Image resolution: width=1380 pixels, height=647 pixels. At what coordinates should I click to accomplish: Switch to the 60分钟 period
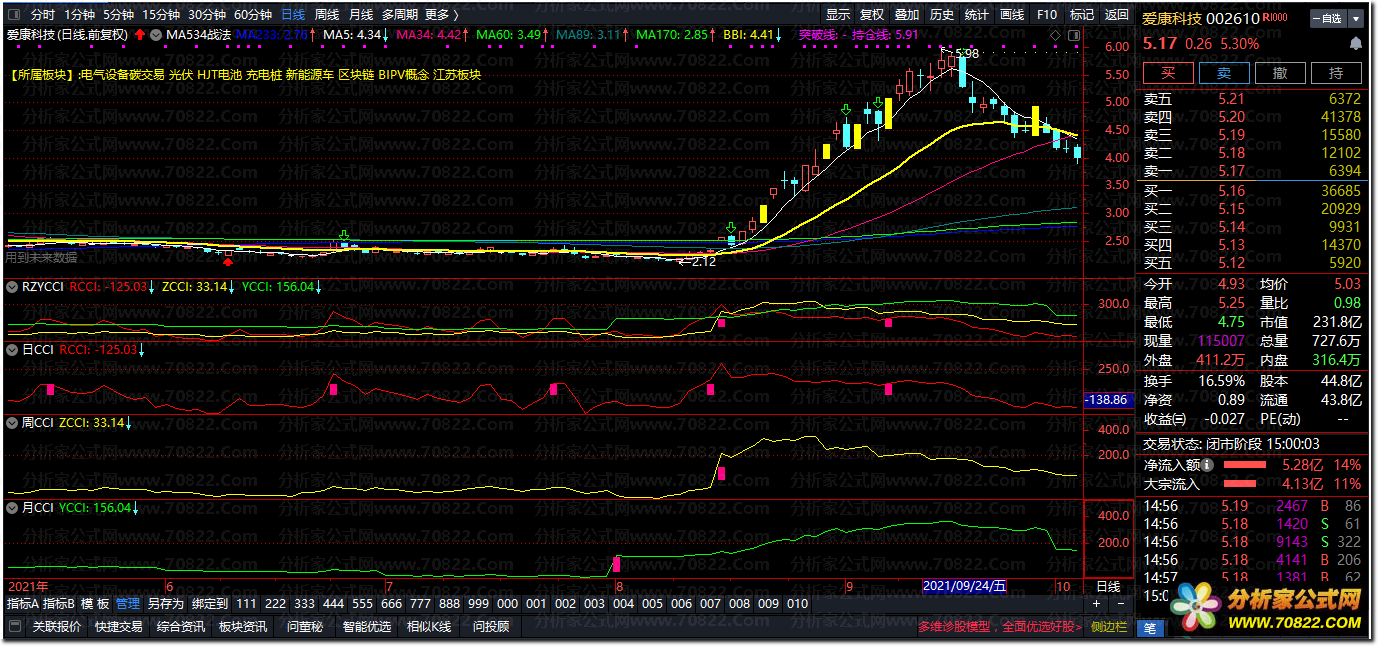coord(253,15)
